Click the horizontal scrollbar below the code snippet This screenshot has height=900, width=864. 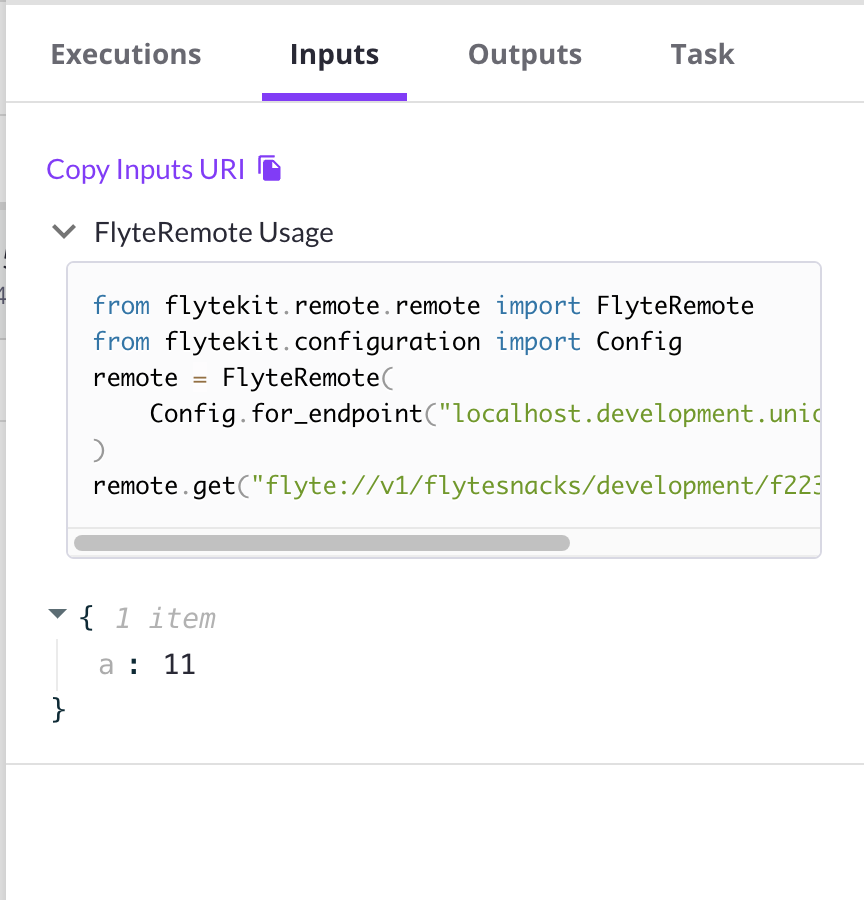point(320,543)
